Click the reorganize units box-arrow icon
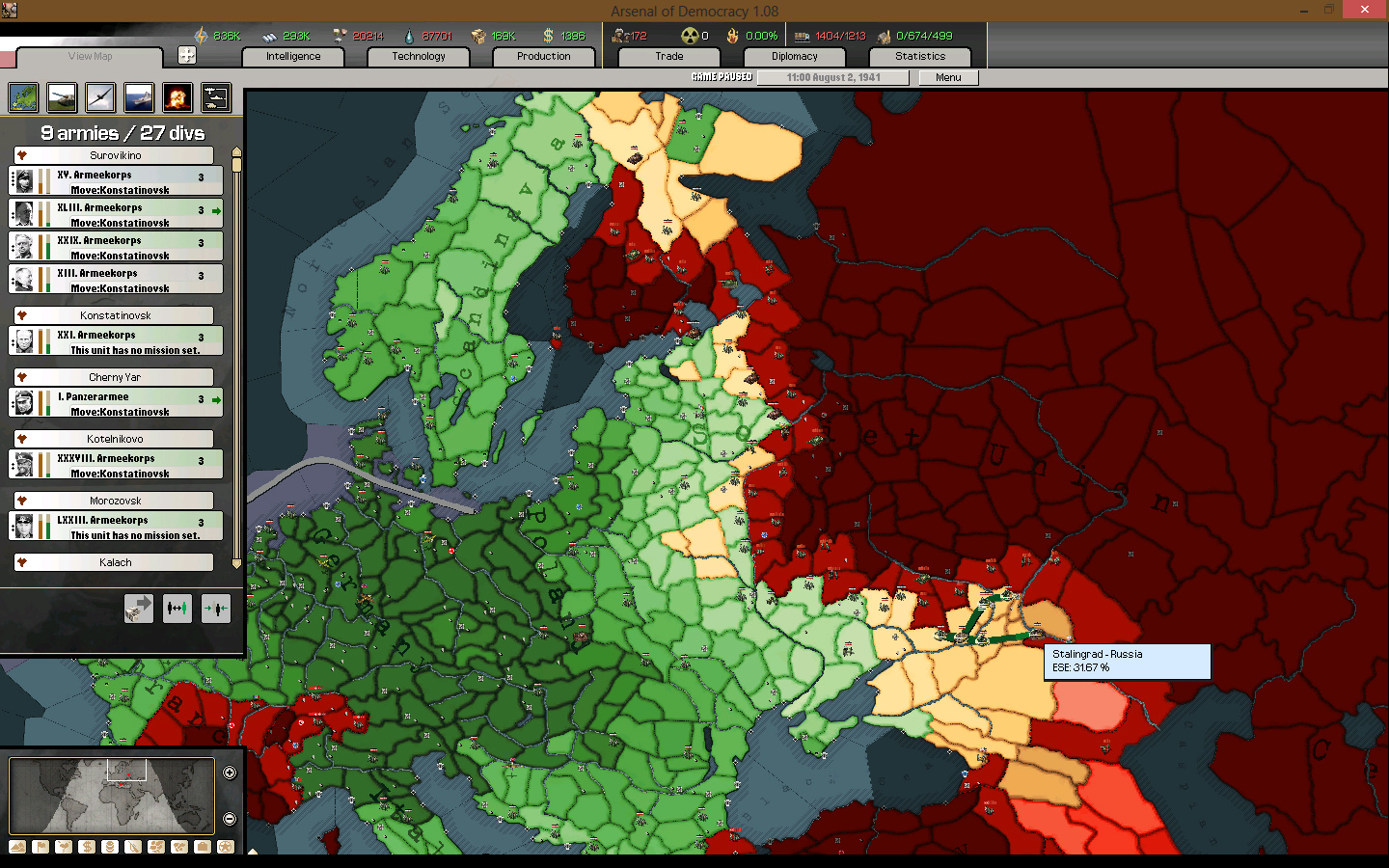Viewport: 1389px width, 868px height. (139, 609)
